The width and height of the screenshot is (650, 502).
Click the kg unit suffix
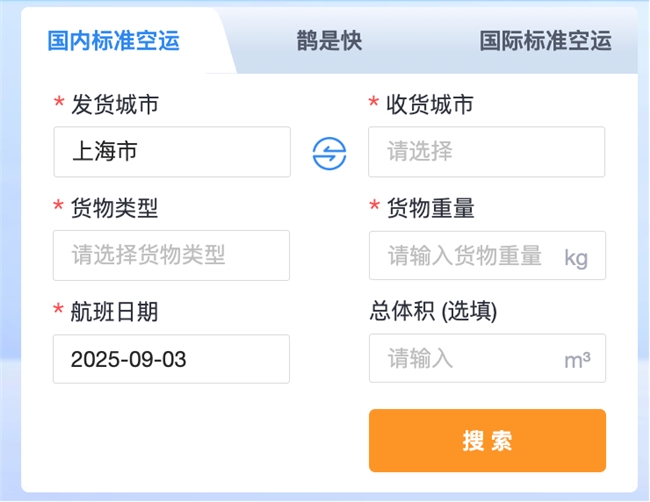tap(576, 257)
